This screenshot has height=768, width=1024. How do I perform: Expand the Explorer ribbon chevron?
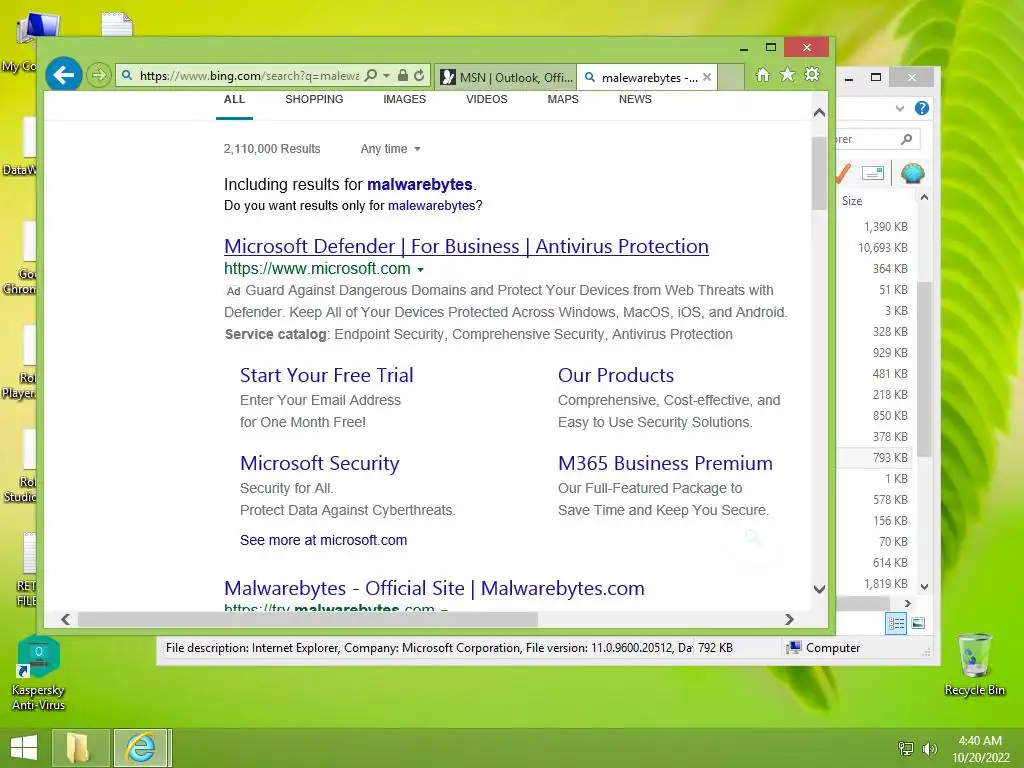coord(900,108)
